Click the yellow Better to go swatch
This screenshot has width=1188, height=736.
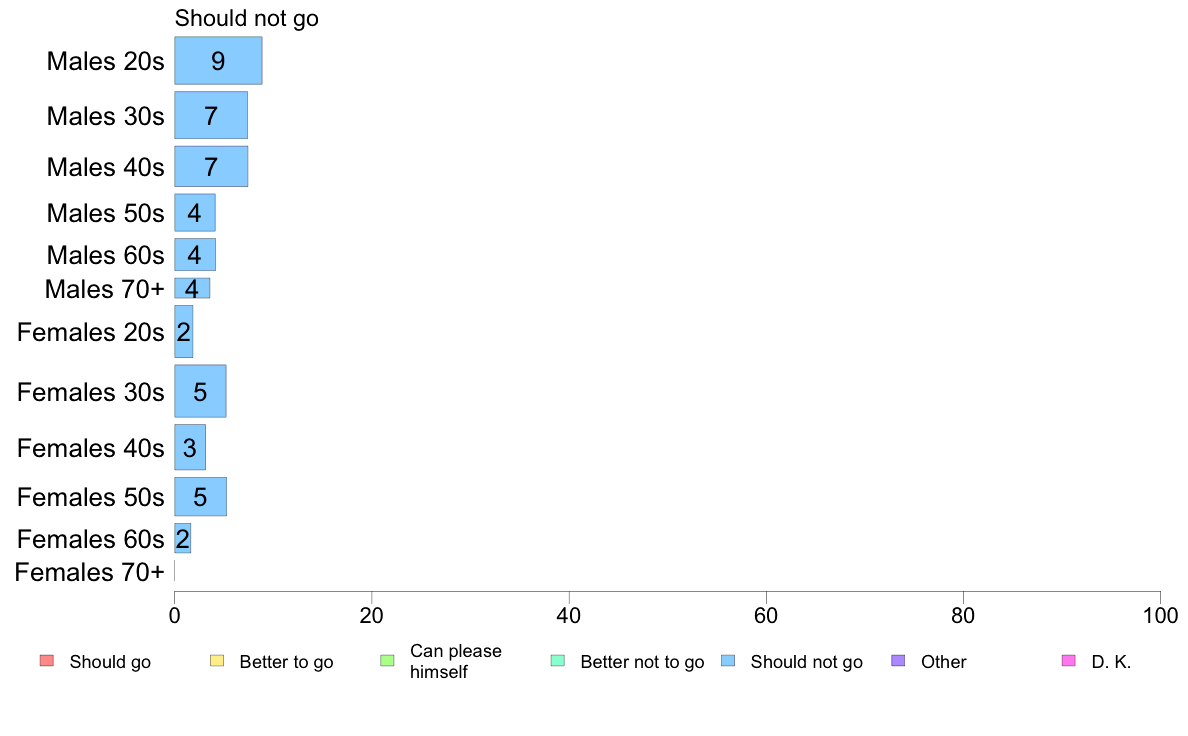(x=217, y=661)
